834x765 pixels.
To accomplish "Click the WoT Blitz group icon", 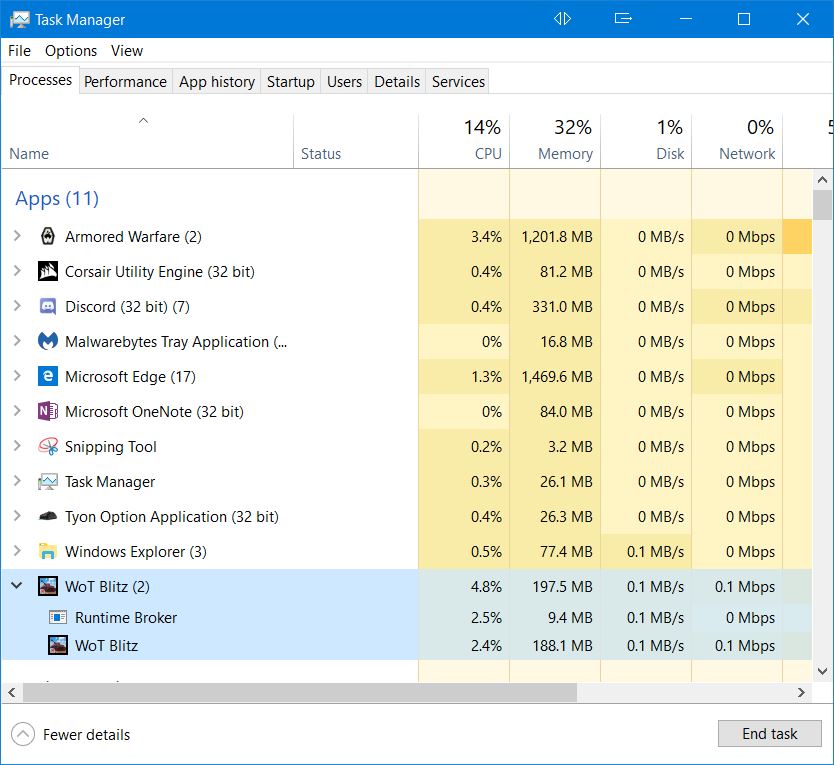I will click(x=48, y=586).
